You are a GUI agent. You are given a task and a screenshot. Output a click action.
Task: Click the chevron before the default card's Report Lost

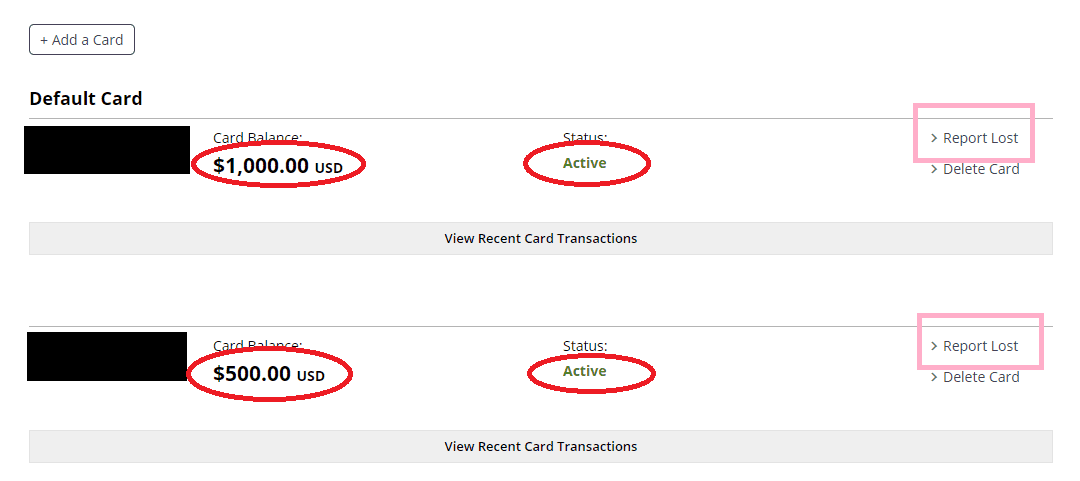(934, 138)
